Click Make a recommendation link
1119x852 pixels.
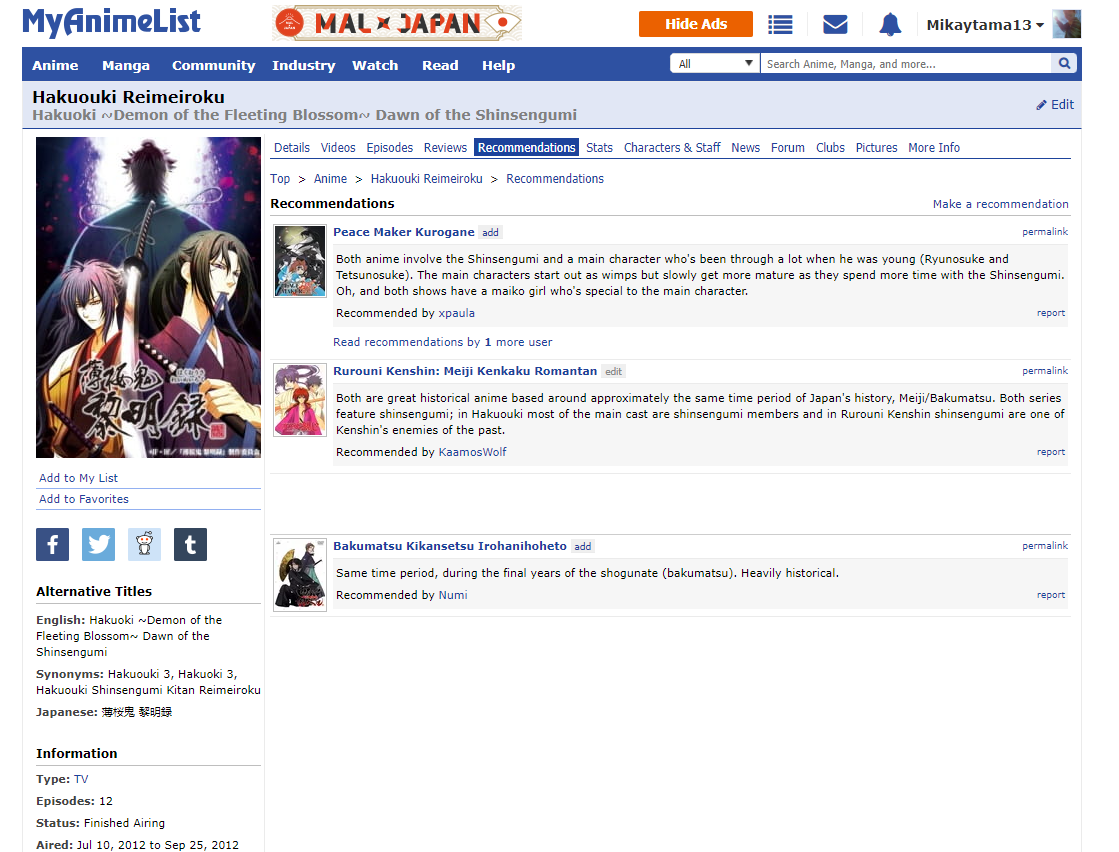(1000, 204)
